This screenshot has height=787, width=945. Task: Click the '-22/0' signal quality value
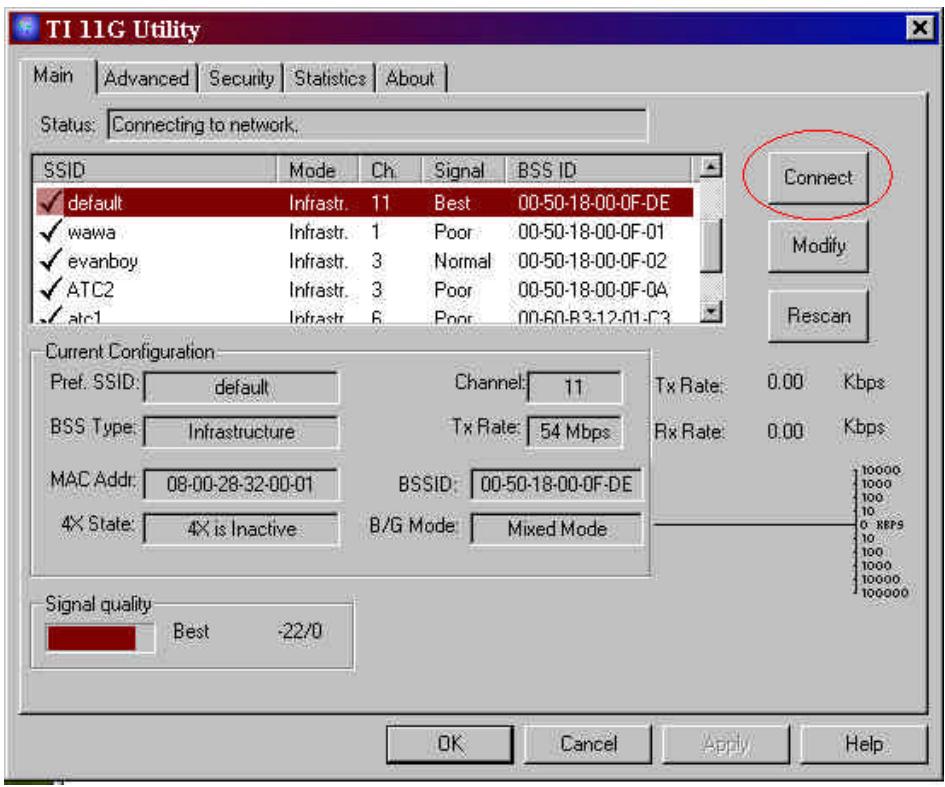(300, 631)
